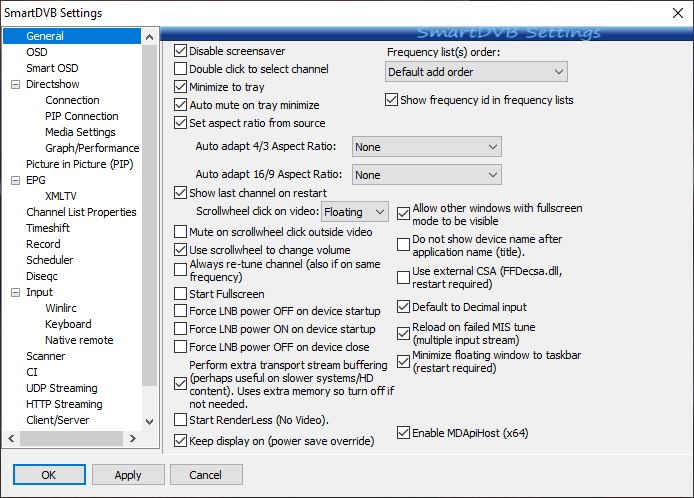Screen dimensions: 694x498
Task: Open PIP Connection settings
Action: pos(82,116)
